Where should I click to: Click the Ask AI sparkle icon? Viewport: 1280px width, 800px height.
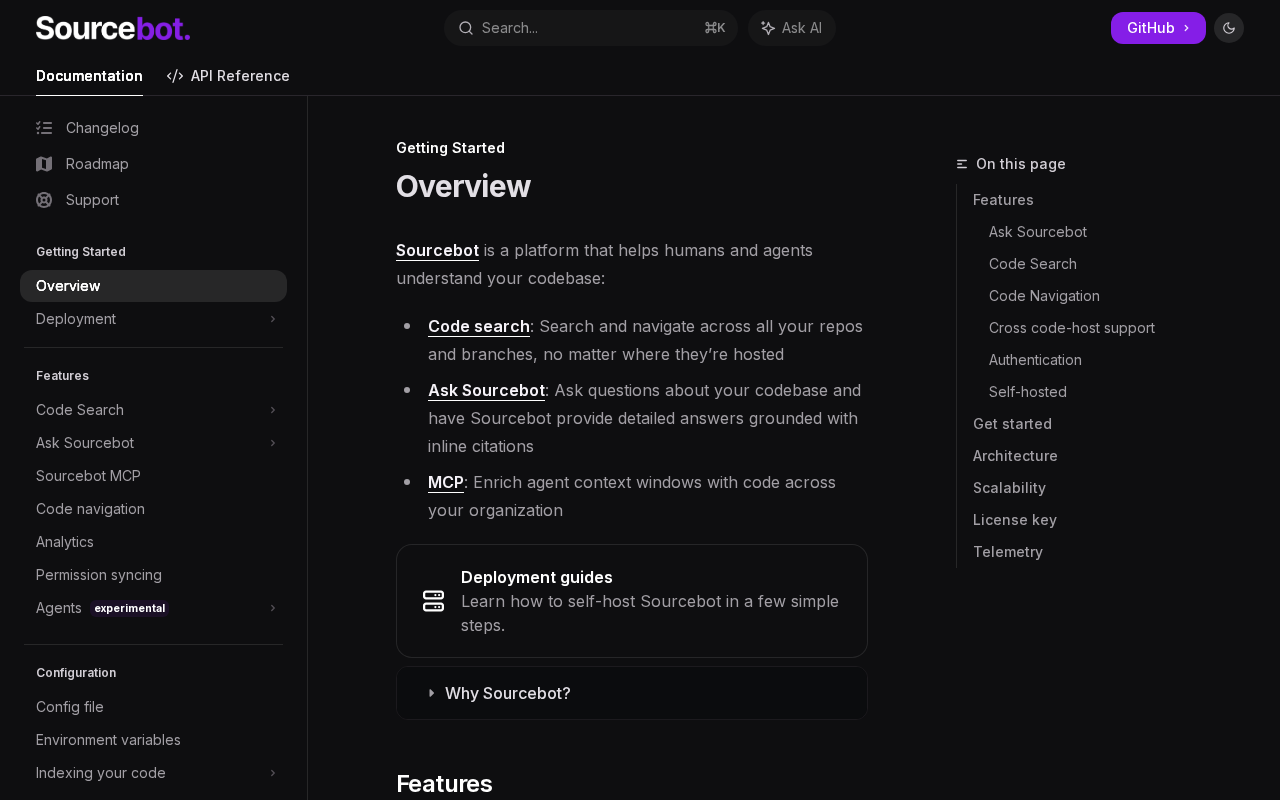[x=768, y=28]
